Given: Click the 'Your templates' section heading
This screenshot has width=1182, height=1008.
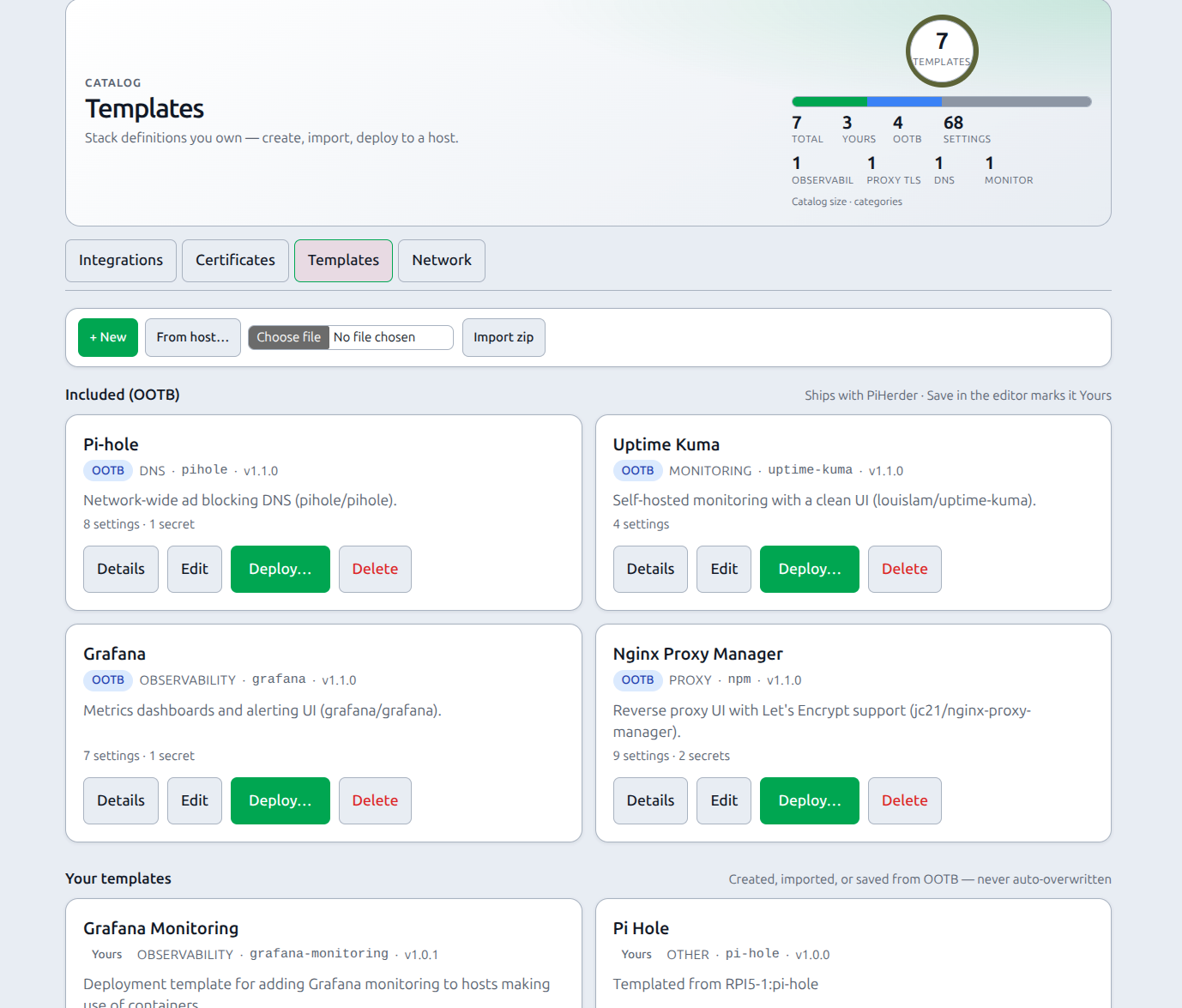Looking at the screenshot, I should 118,878.
